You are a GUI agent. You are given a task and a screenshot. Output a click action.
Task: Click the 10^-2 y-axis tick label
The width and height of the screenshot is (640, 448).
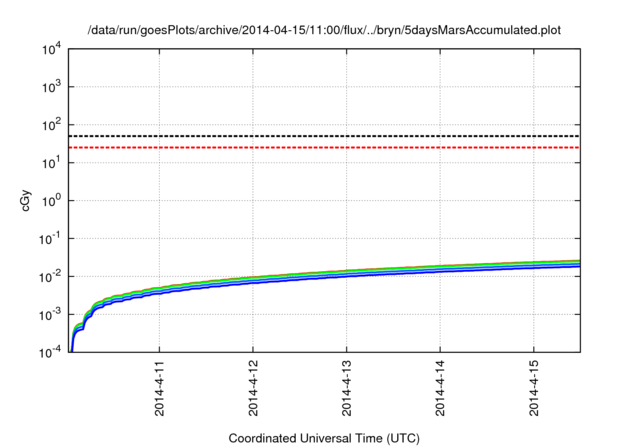click(x=50, y=277)
